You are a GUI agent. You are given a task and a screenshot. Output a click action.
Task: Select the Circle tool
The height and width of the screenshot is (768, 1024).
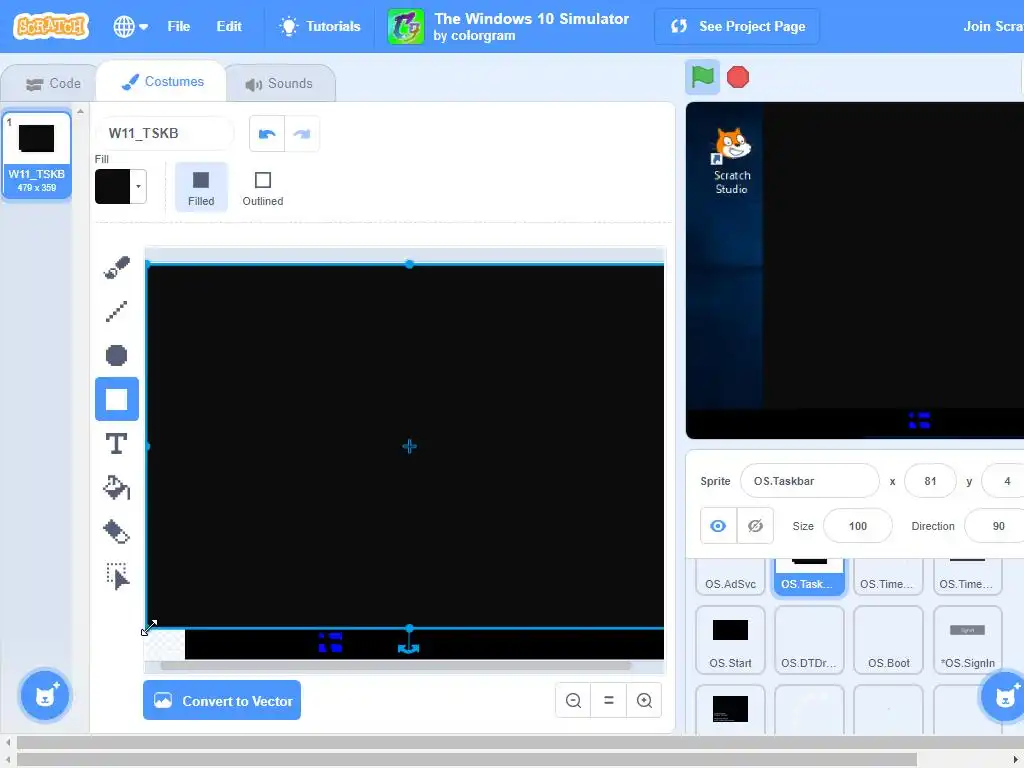tap(117, 355)
